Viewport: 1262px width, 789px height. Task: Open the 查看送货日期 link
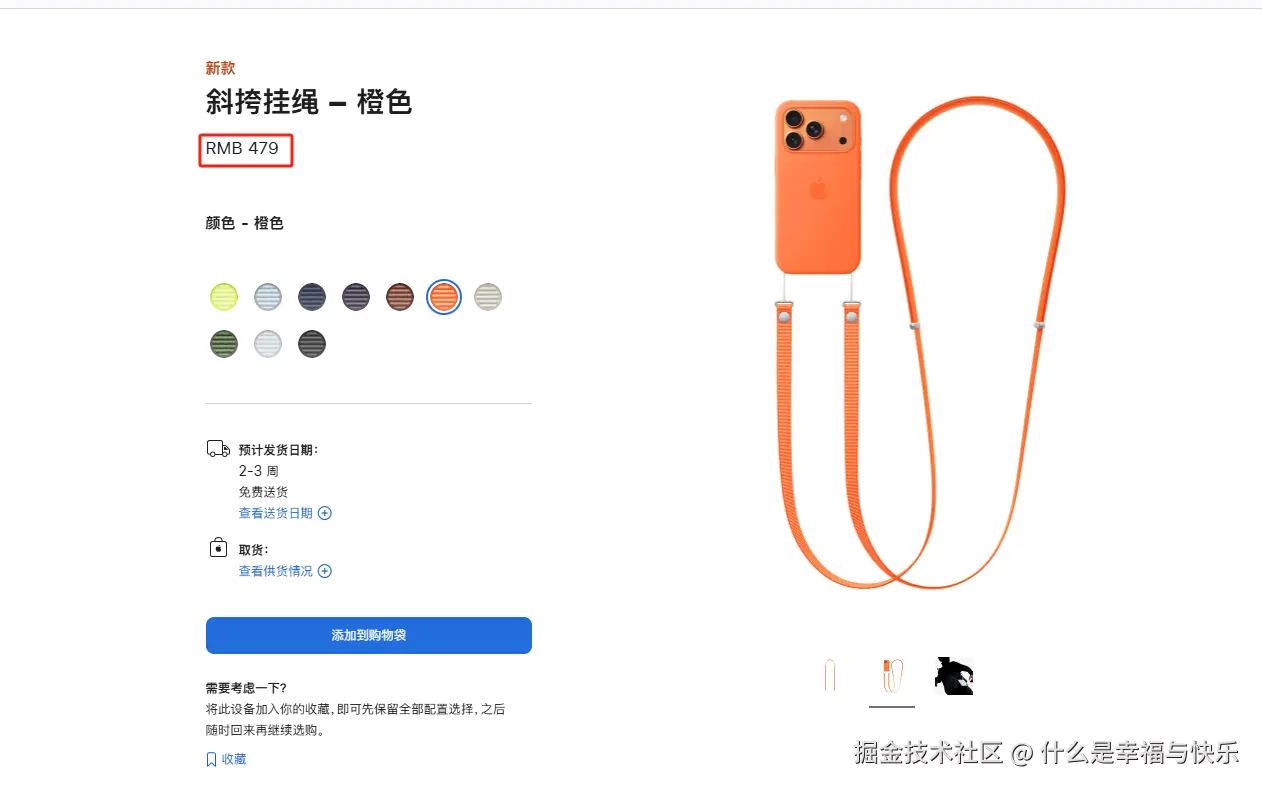pos(275,513)
